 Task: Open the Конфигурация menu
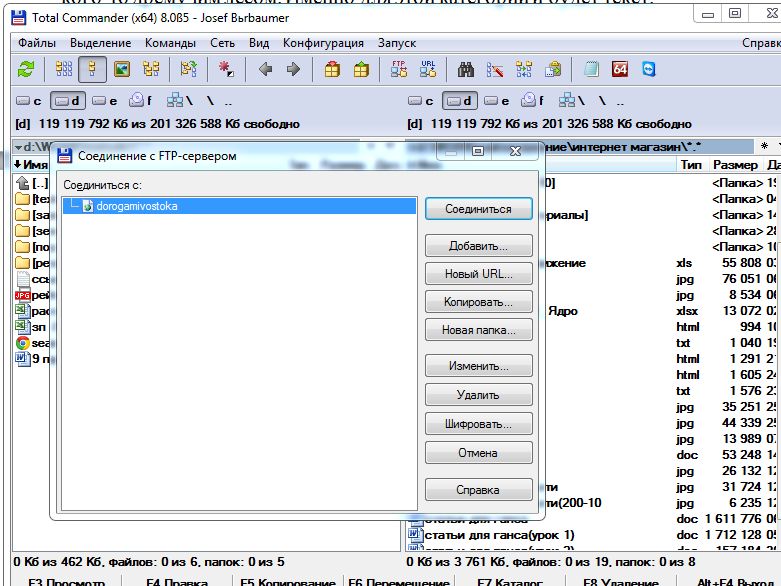323,43
